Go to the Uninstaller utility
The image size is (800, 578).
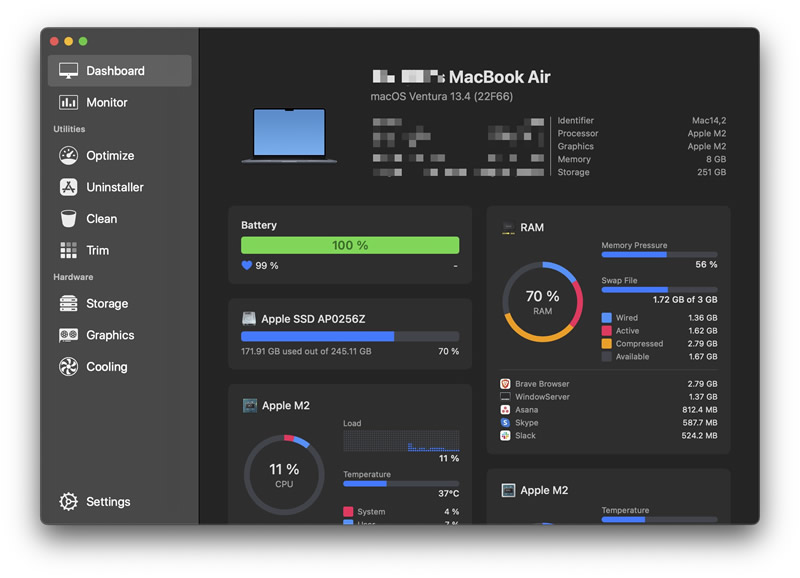click(120, 187)
